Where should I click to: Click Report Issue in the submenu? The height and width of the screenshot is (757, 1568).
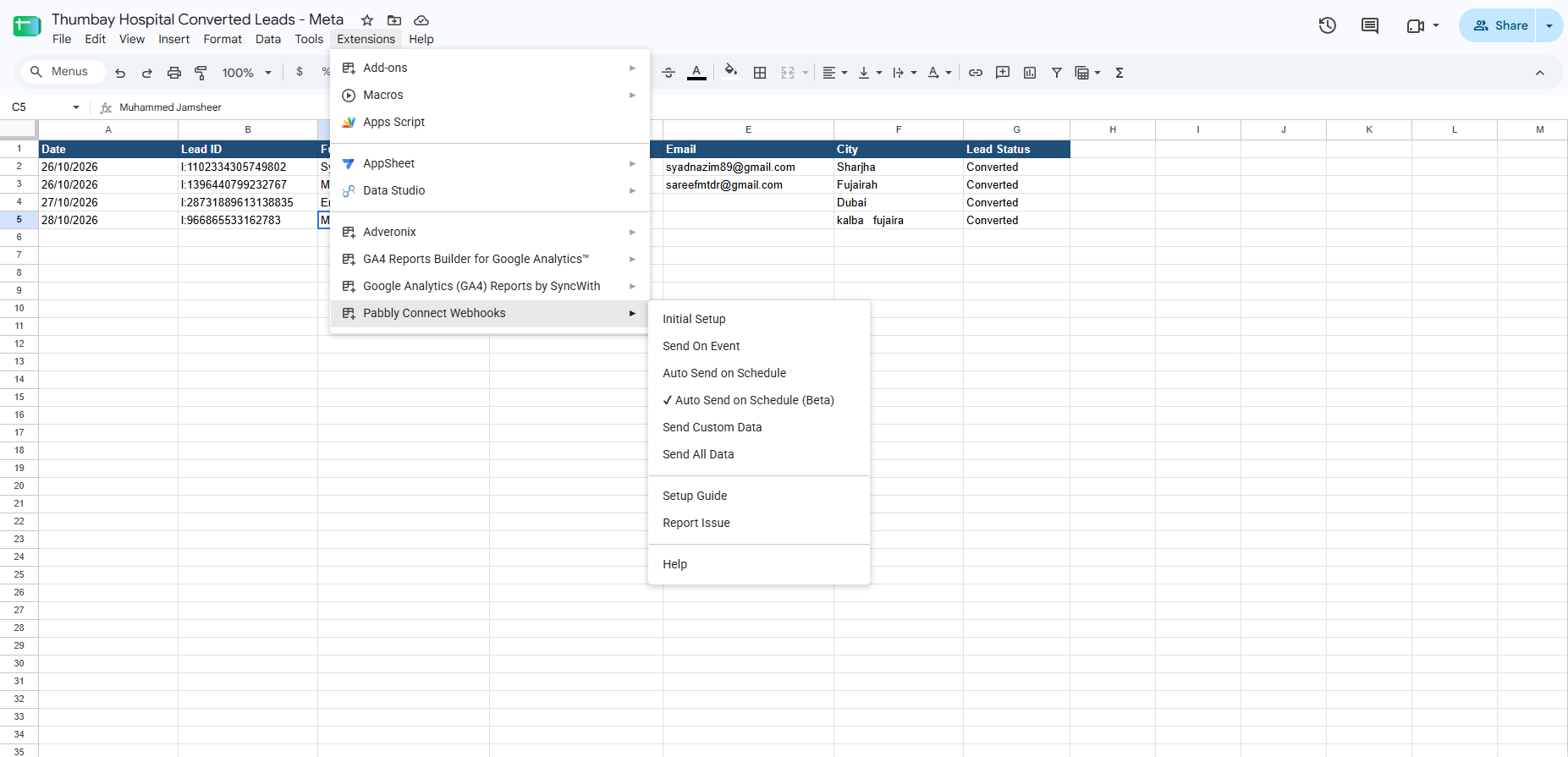coord(758,523)
